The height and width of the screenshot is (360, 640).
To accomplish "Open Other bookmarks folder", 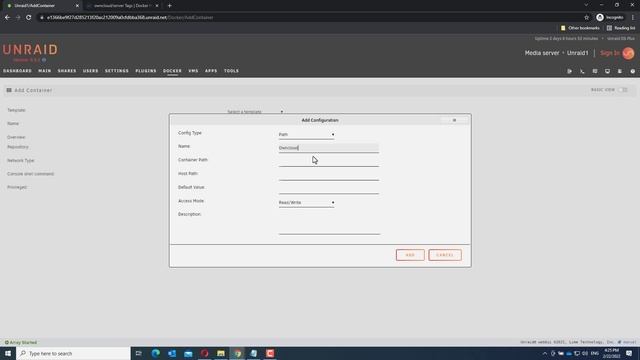I will (580, 28).
